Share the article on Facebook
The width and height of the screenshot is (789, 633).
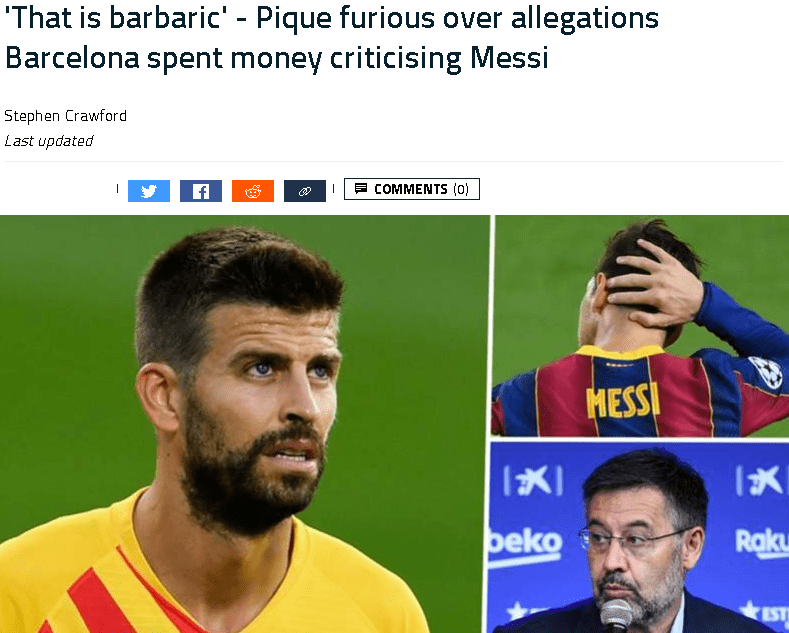tap(201, 191)
